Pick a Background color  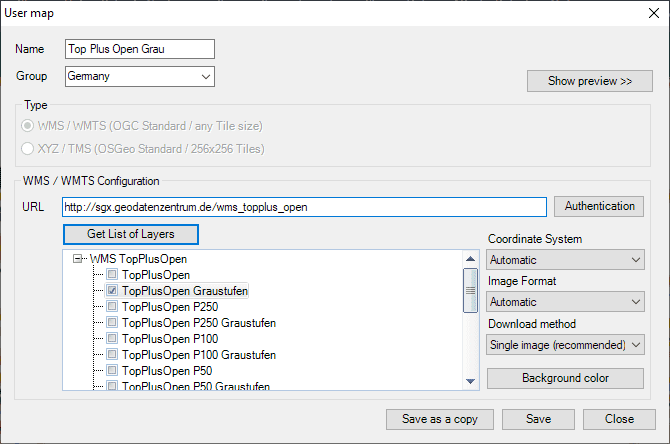click(x=565, y=378)
